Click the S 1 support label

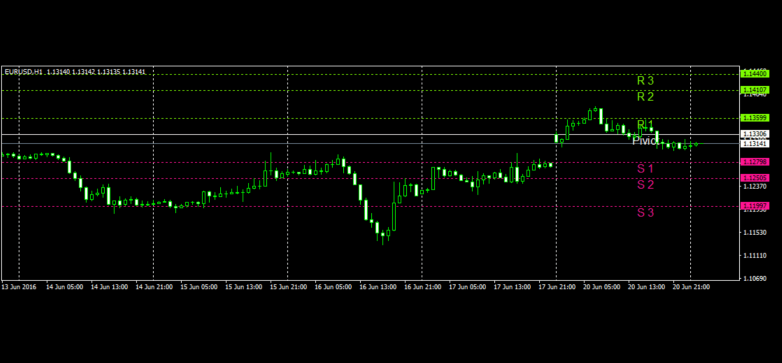(645, 169)
